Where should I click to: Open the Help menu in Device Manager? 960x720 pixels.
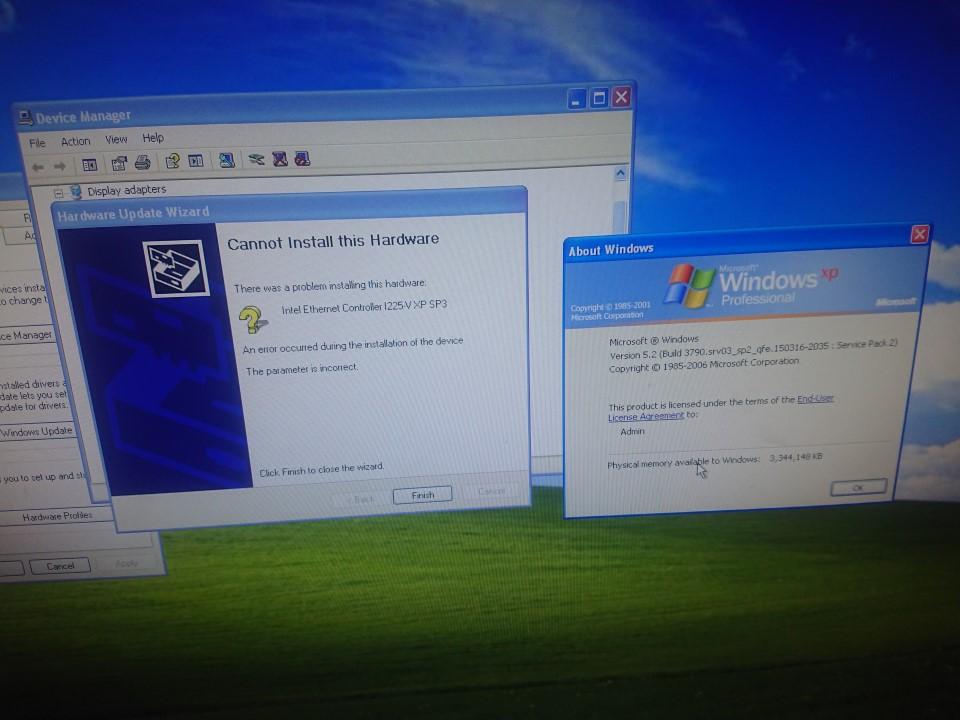pyautogui.click(x=153, y=138)
